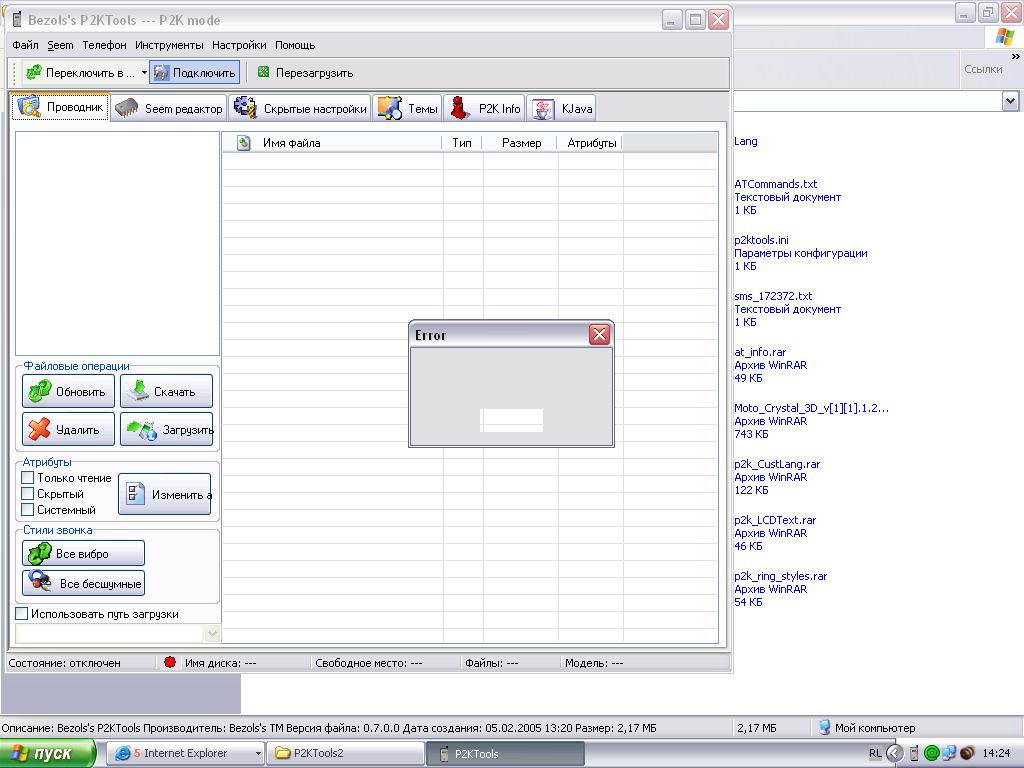Click the Подключить connect button
The height and width of the screenshot is (768, 1024).
[195, 72]
